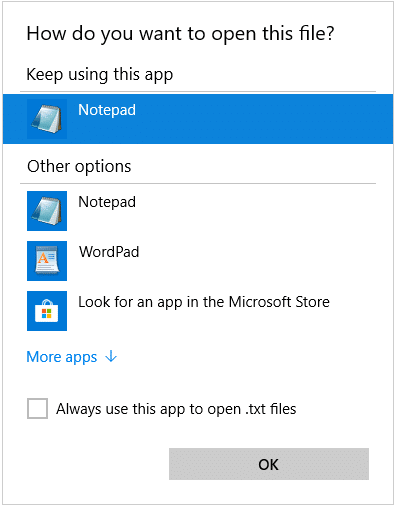Viewport: 396px width, 507px height.
Task: Select the highlighted Notepad label
Action: click(107, 110)
